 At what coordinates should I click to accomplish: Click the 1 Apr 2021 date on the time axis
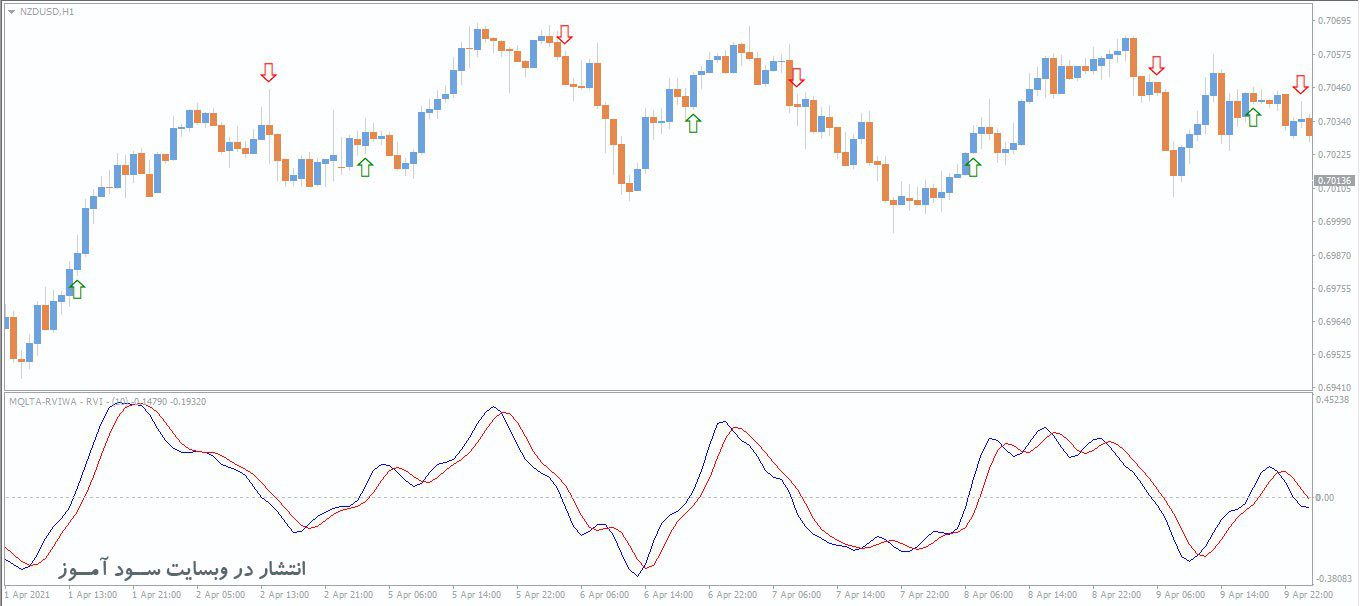27,595
